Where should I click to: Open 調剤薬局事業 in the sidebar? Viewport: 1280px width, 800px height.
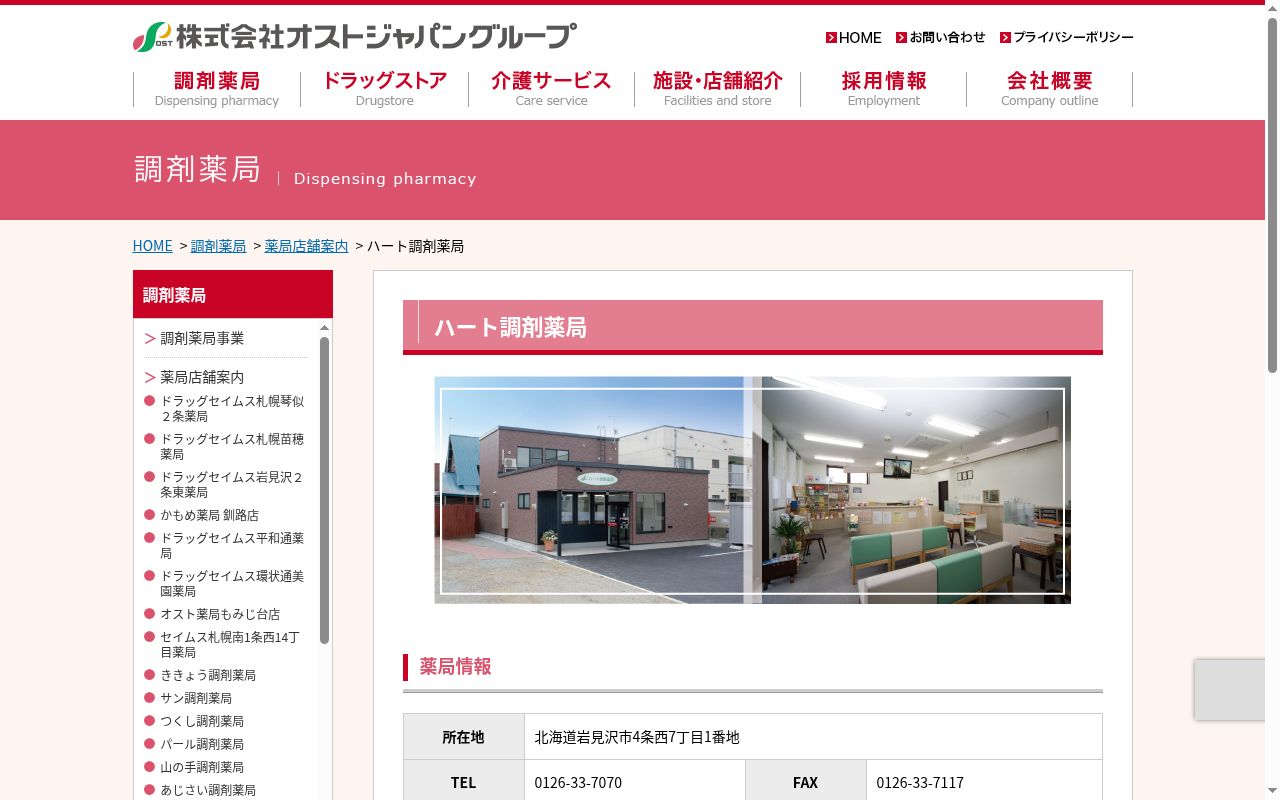202,338
